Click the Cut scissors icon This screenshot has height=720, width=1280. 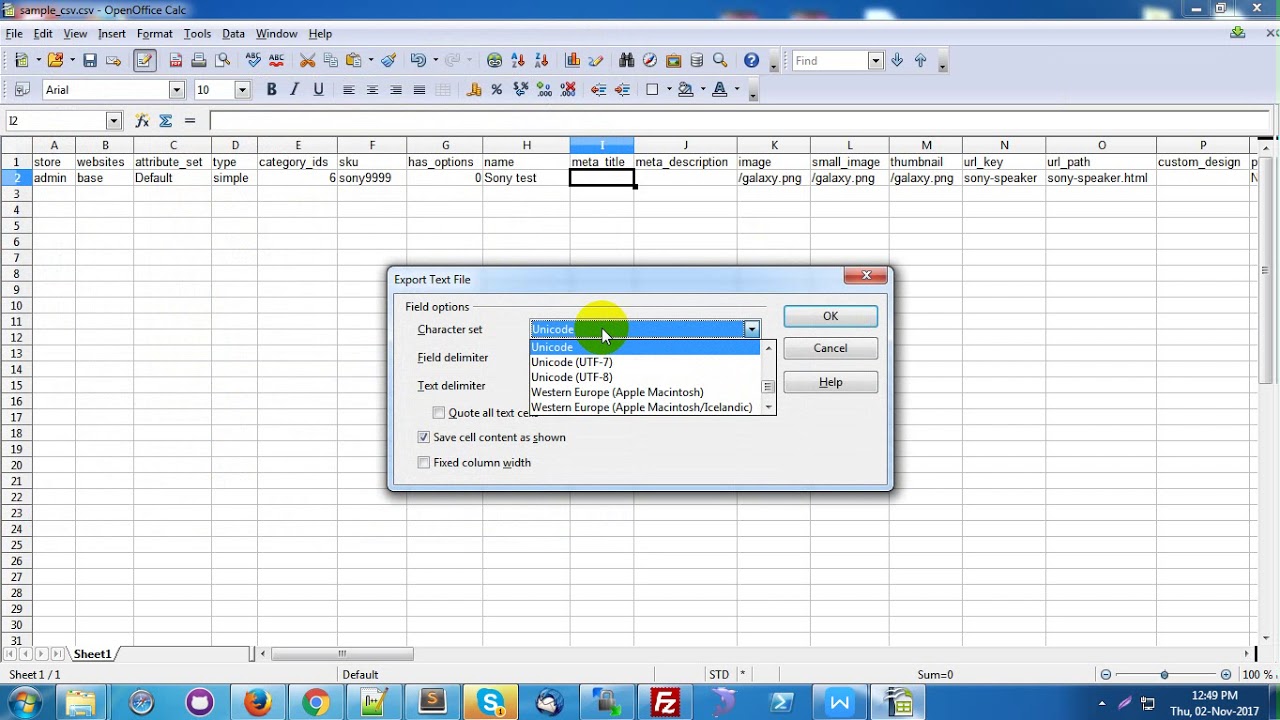(x=308, y=61)
